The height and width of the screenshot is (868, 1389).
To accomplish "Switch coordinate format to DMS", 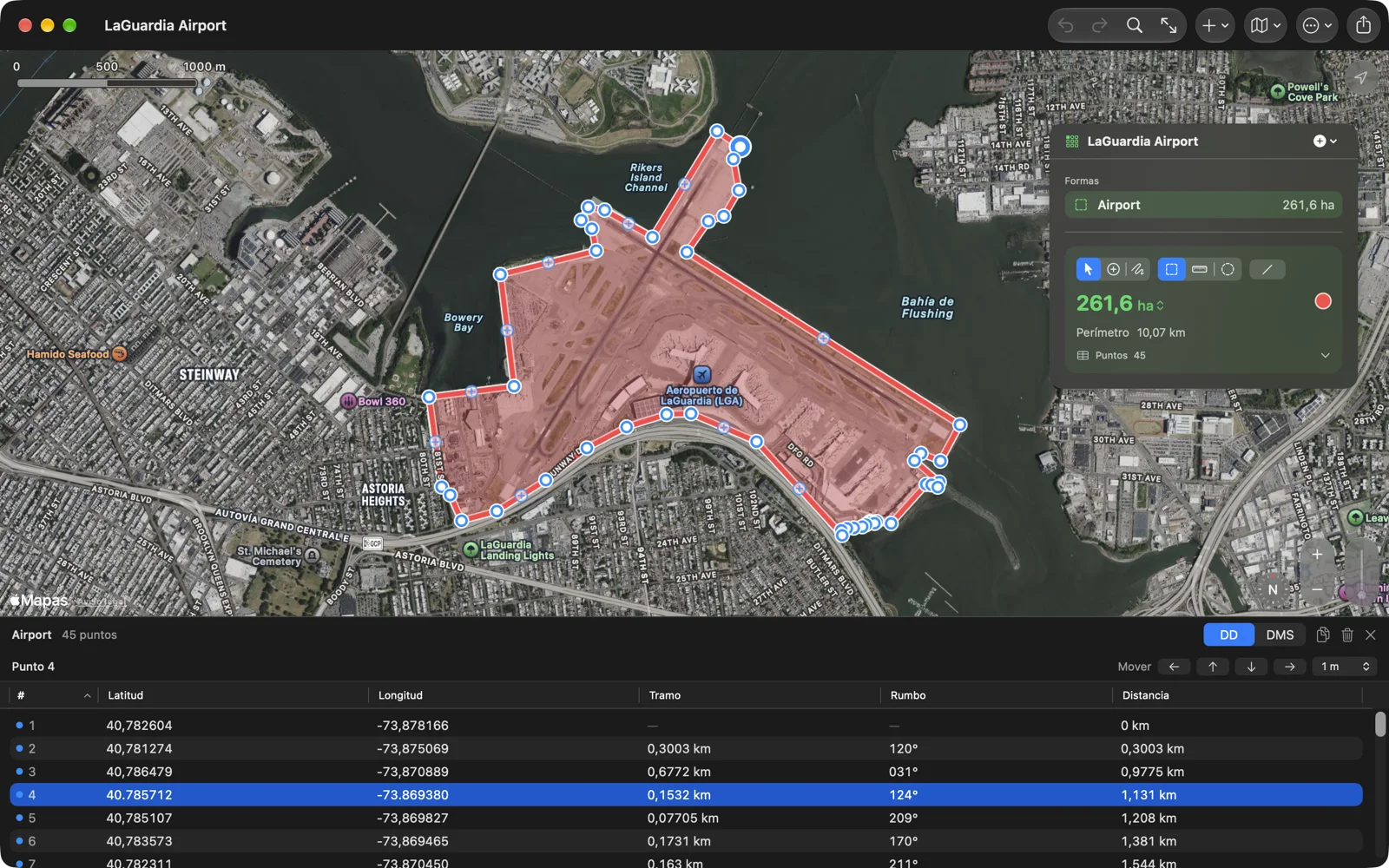I will (1280, 635).
